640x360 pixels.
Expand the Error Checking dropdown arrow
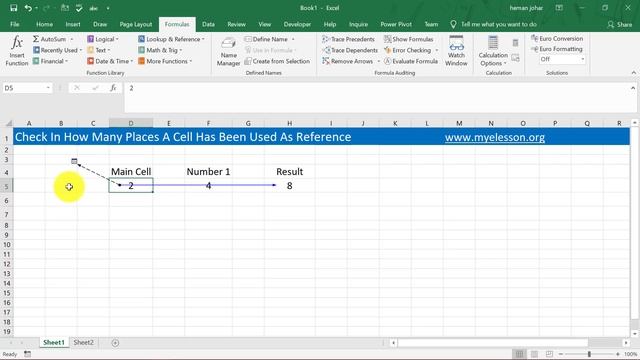click(x=436, y=50)
